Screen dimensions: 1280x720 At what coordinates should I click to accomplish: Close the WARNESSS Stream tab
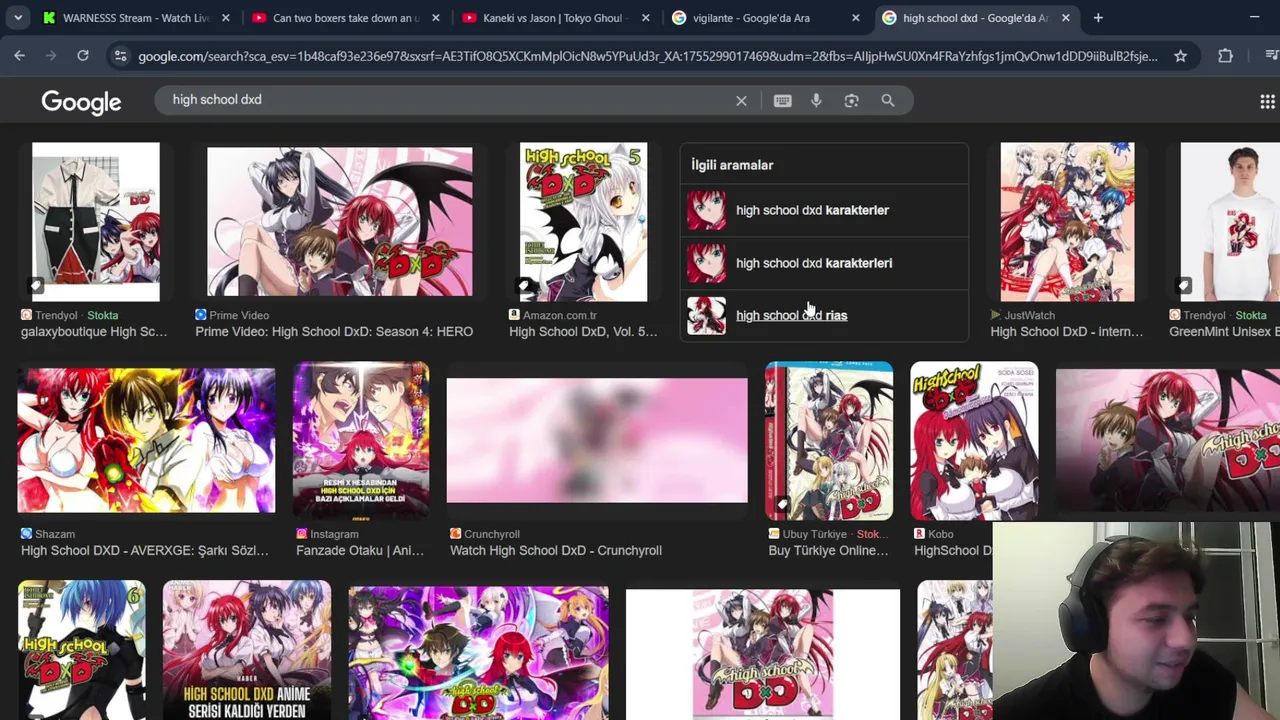click(x=225, y=18)
